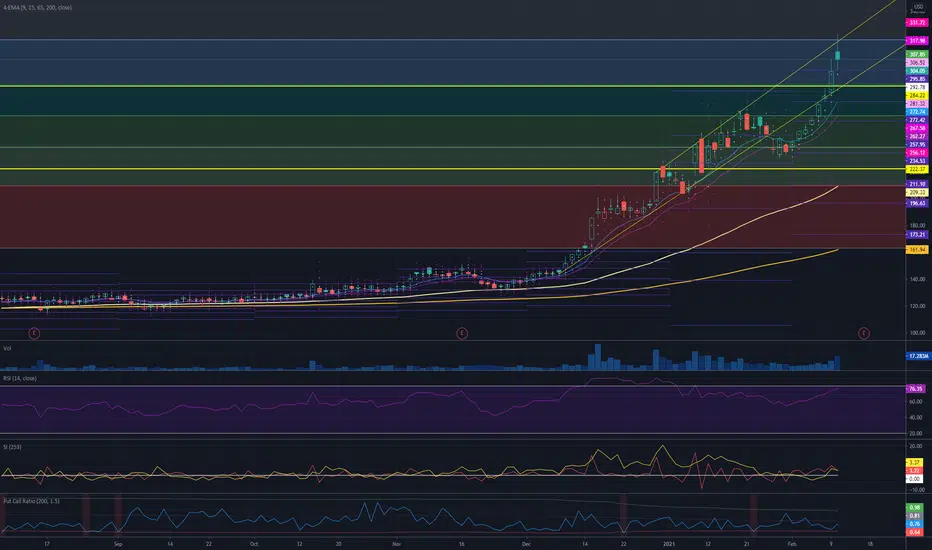Click the Dec label on the time axis
The image size is (932, 550).
[x=527, y=544]
